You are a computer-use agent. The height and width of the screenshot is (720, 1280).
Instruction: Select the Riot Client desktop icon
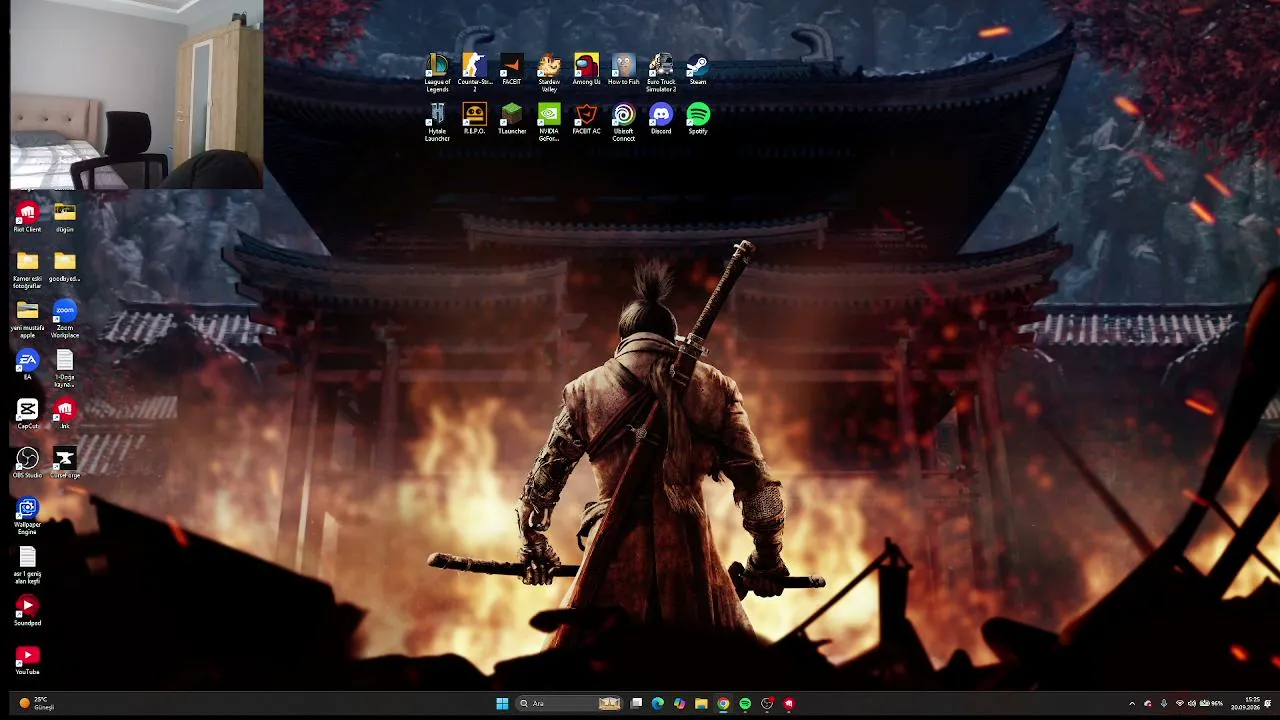[x=27, y=217]
